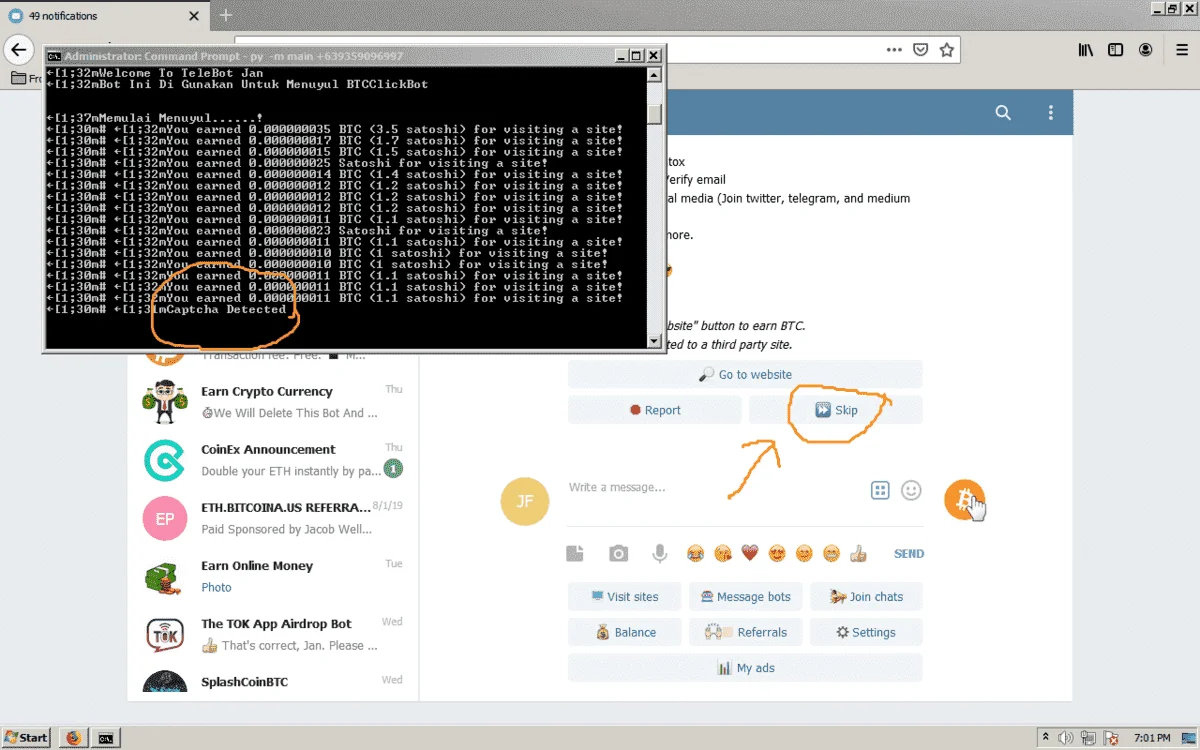Insert the thumbs up emoji

pyautogui.click(x=858, y=553)
